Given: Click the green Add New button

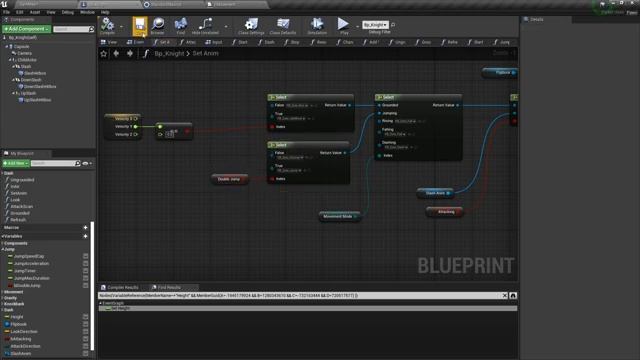Looking at the screenshot, I should tap(16, 163).
